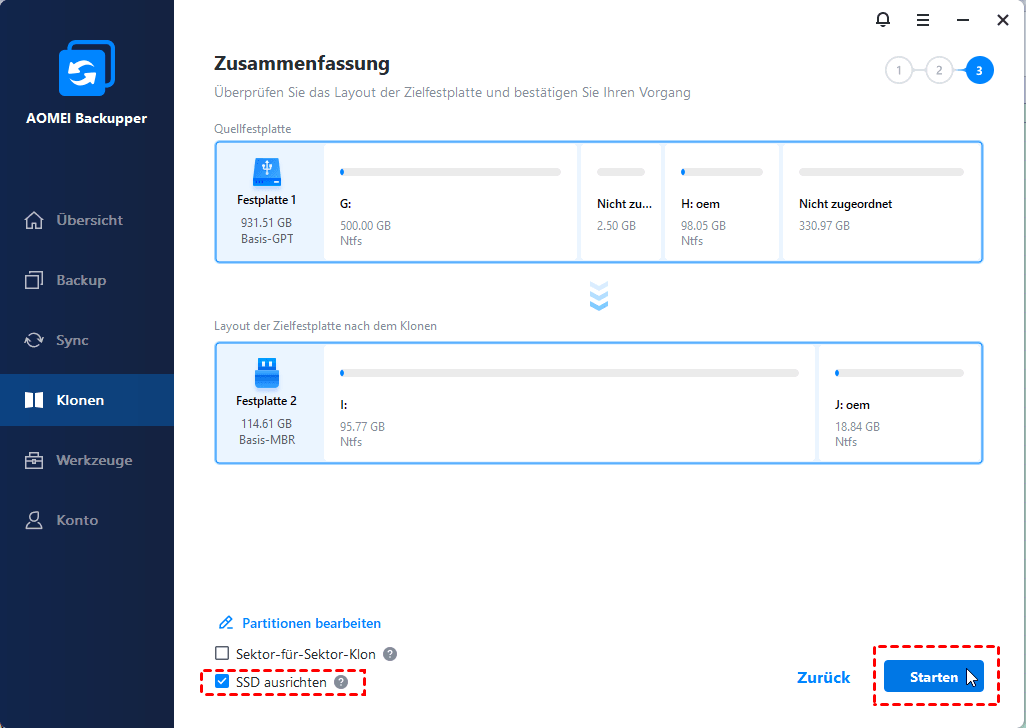Click the Starten button
Viewport: 1026px width, 728px height.
[934, 676]
